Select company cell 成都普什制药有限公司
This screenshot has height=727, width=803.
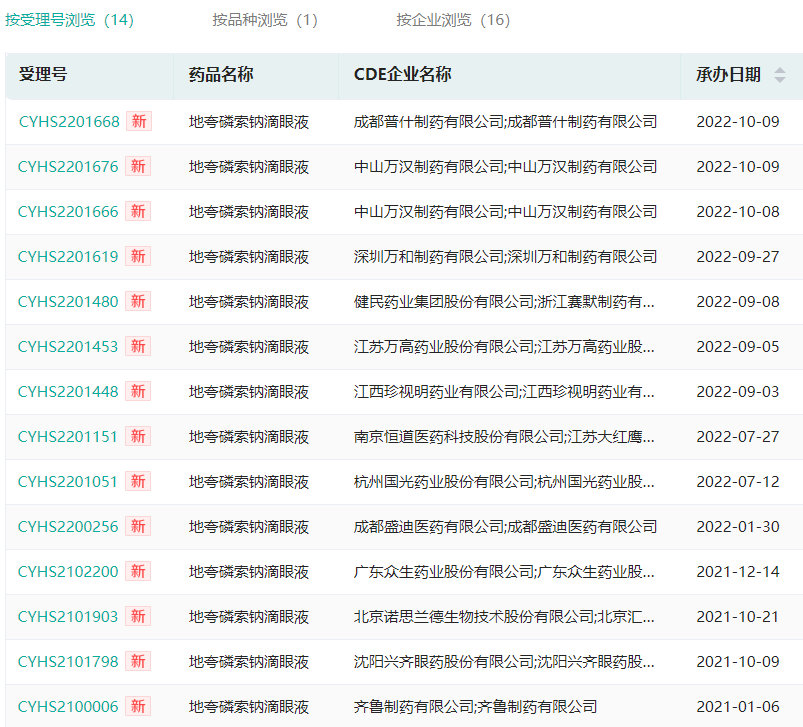click(x=505, y=122)
